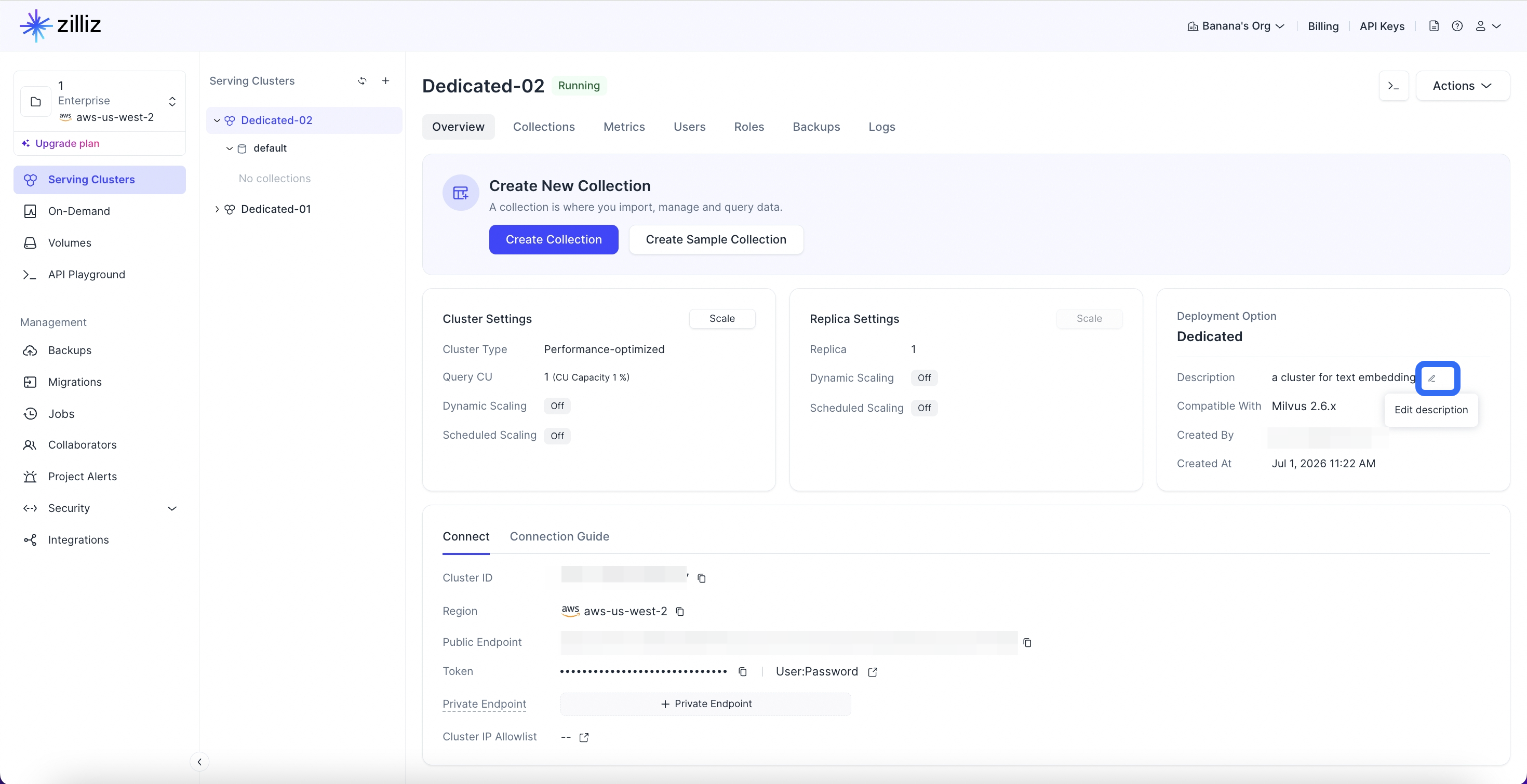Open Volumes in sidebar
1527x784 pixels.
100,243
